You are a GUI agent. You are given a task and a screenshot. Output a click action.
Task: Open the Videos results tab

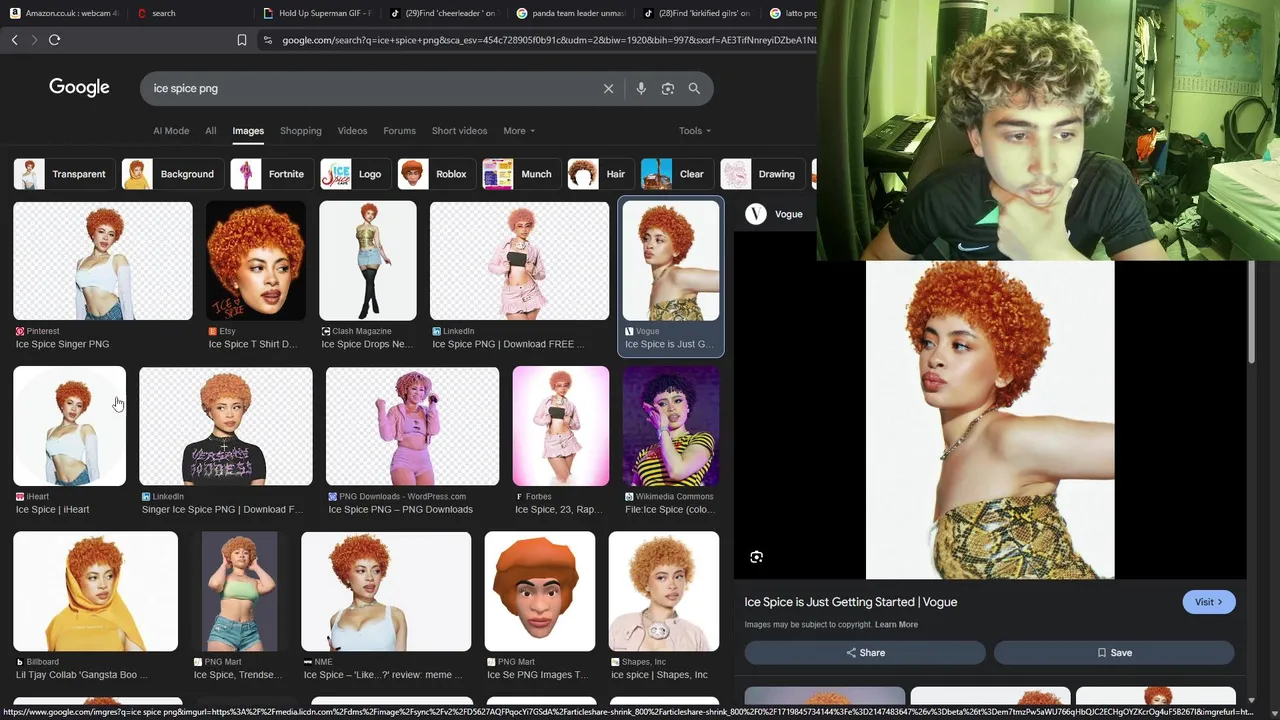352,131
